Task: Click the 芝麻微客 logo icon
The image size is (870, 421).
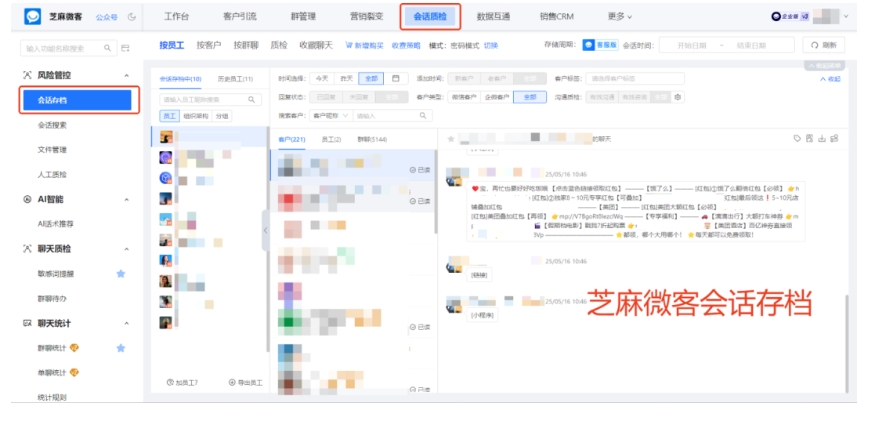Action: click(x=32, y=17)
